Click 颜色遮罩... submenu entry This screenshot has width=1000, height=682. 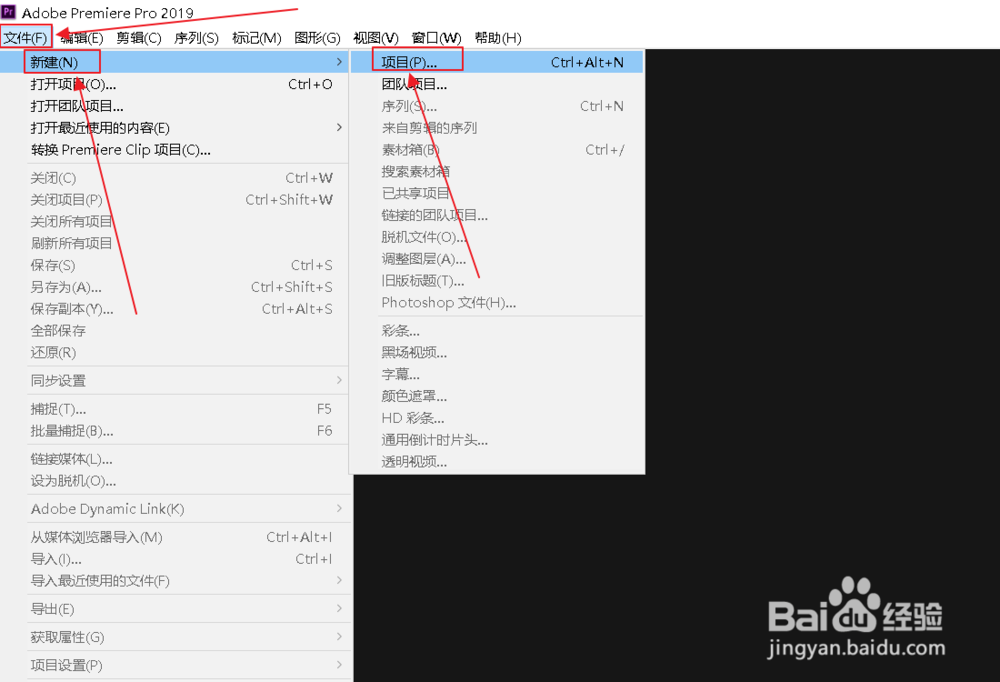pyautogui.click(x=497, y=396)
